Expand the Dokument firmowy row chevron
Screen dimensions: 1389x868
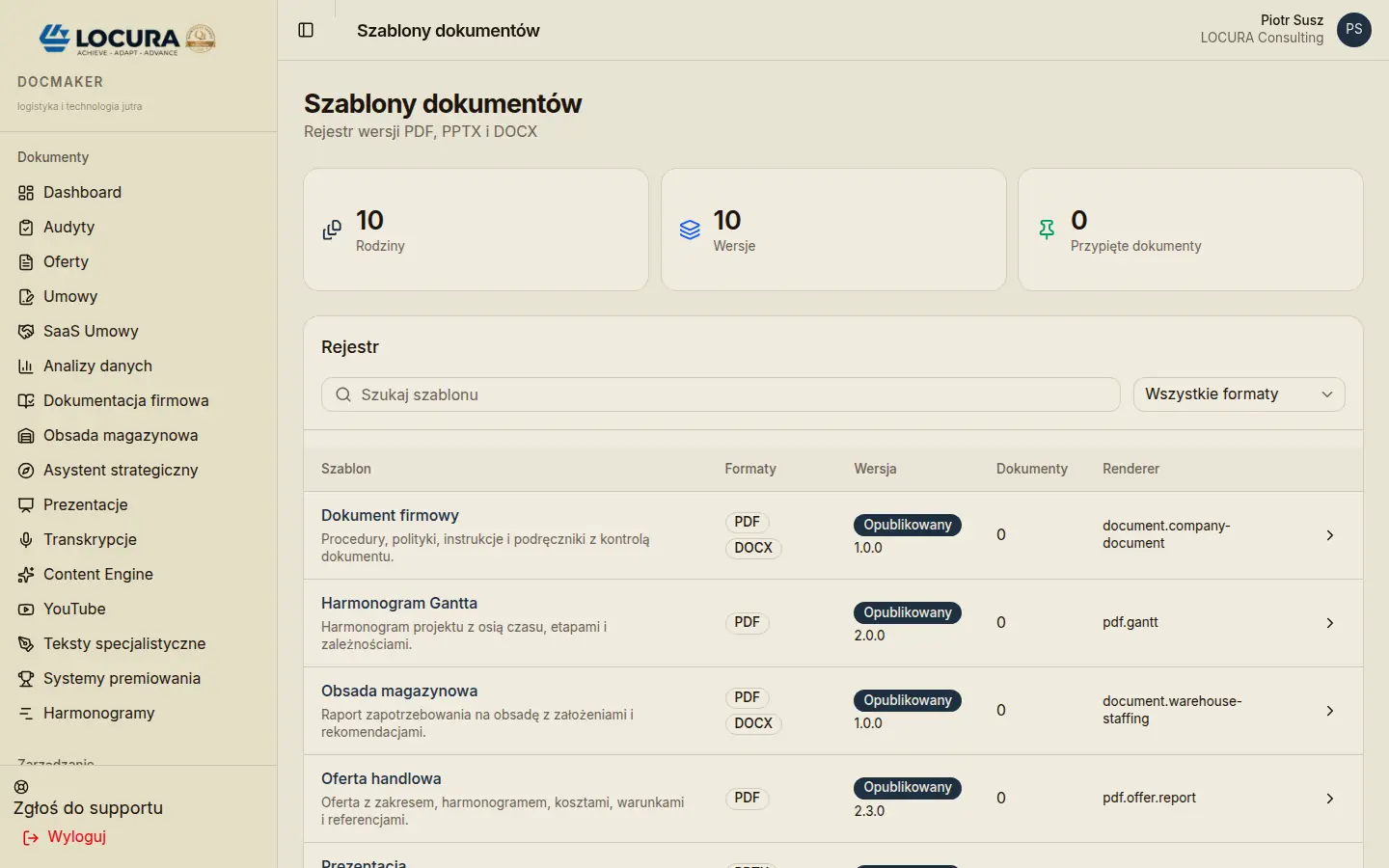tap(1330, 535)
